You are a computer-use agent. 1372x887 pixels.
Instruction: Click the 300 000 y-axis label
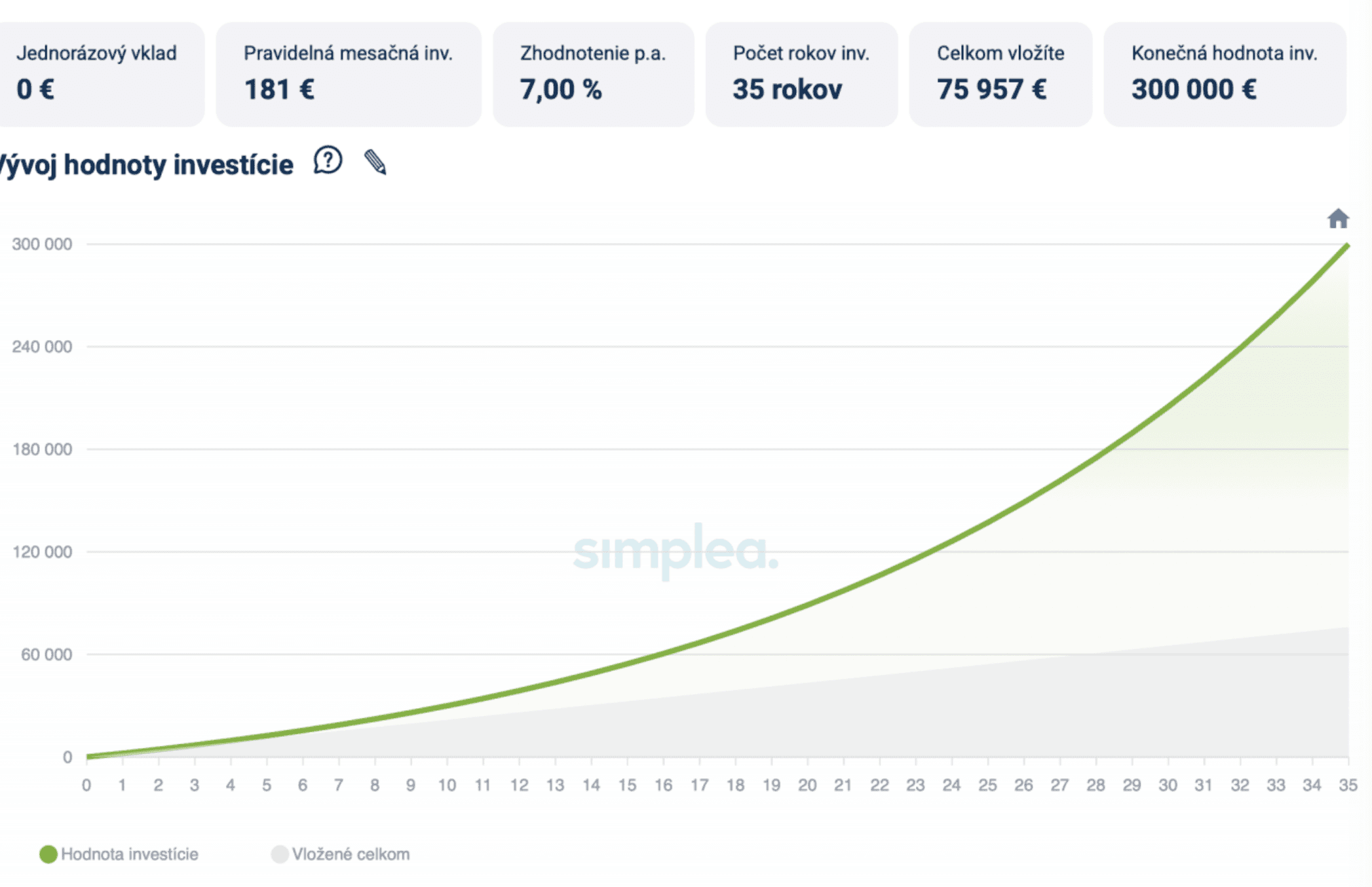coord(42,244)
